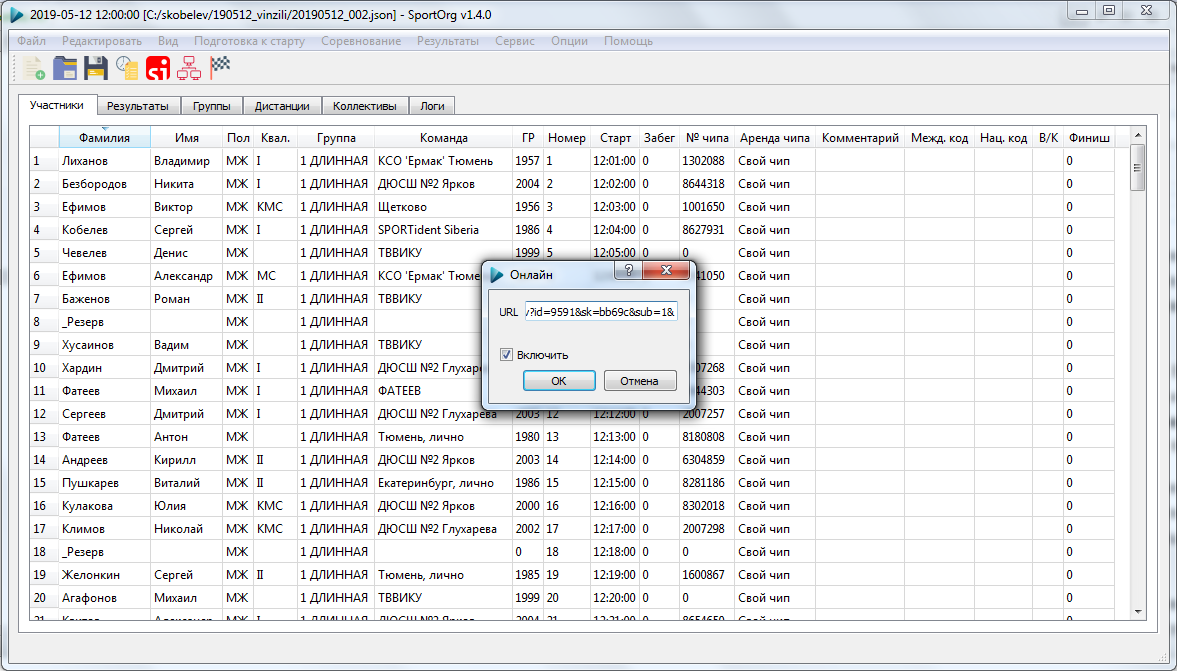The height and width of the screenshot is (671, 1177).
Task: Click chip number 8644318
Action: (707, 184)
